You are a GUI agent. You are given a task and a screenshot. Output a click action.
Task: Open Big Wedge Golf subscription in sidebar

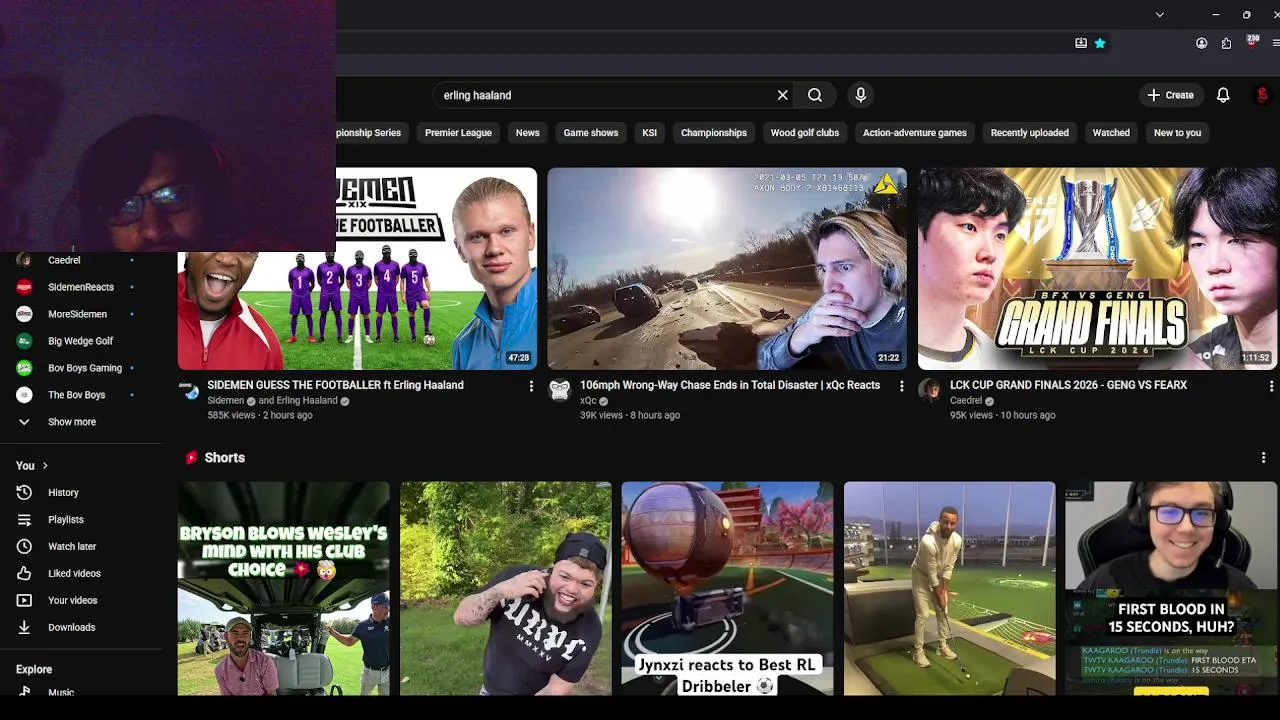point(80,341)
